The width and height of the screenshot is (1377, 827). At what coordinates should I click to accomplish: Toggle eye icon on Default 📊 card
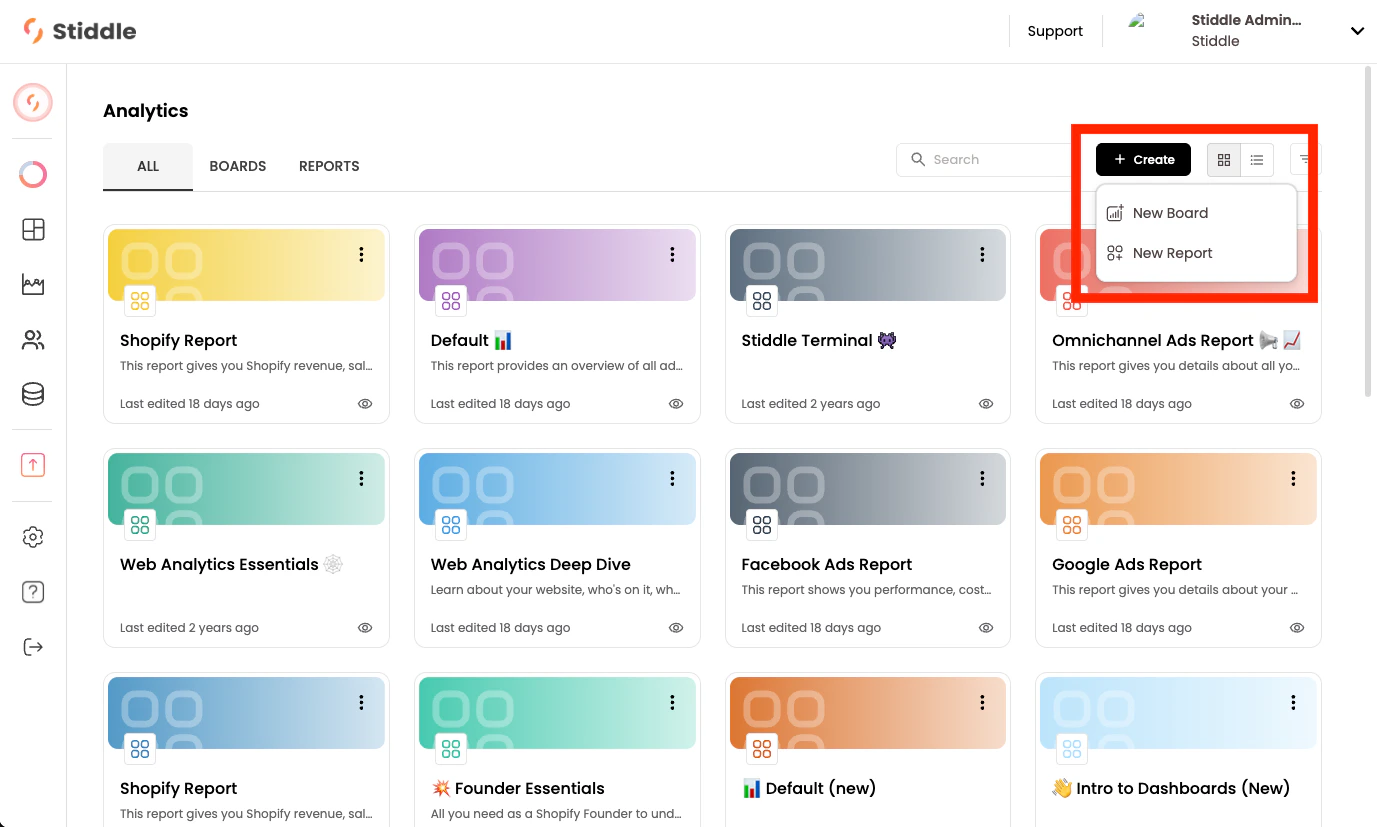676,404
